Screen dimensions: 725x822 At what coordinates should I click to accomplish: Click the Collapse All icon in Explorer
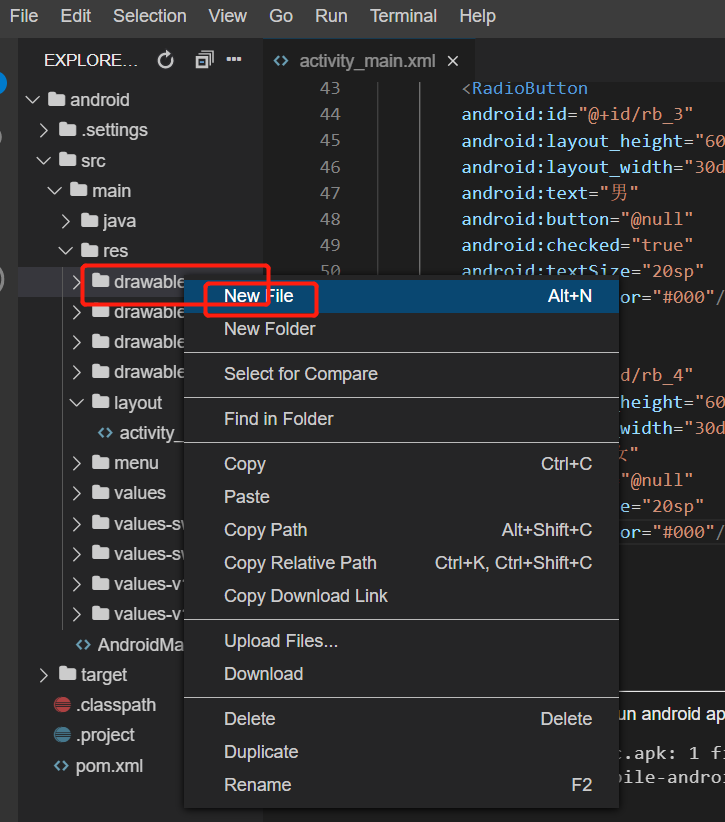(x=204, y=60)
